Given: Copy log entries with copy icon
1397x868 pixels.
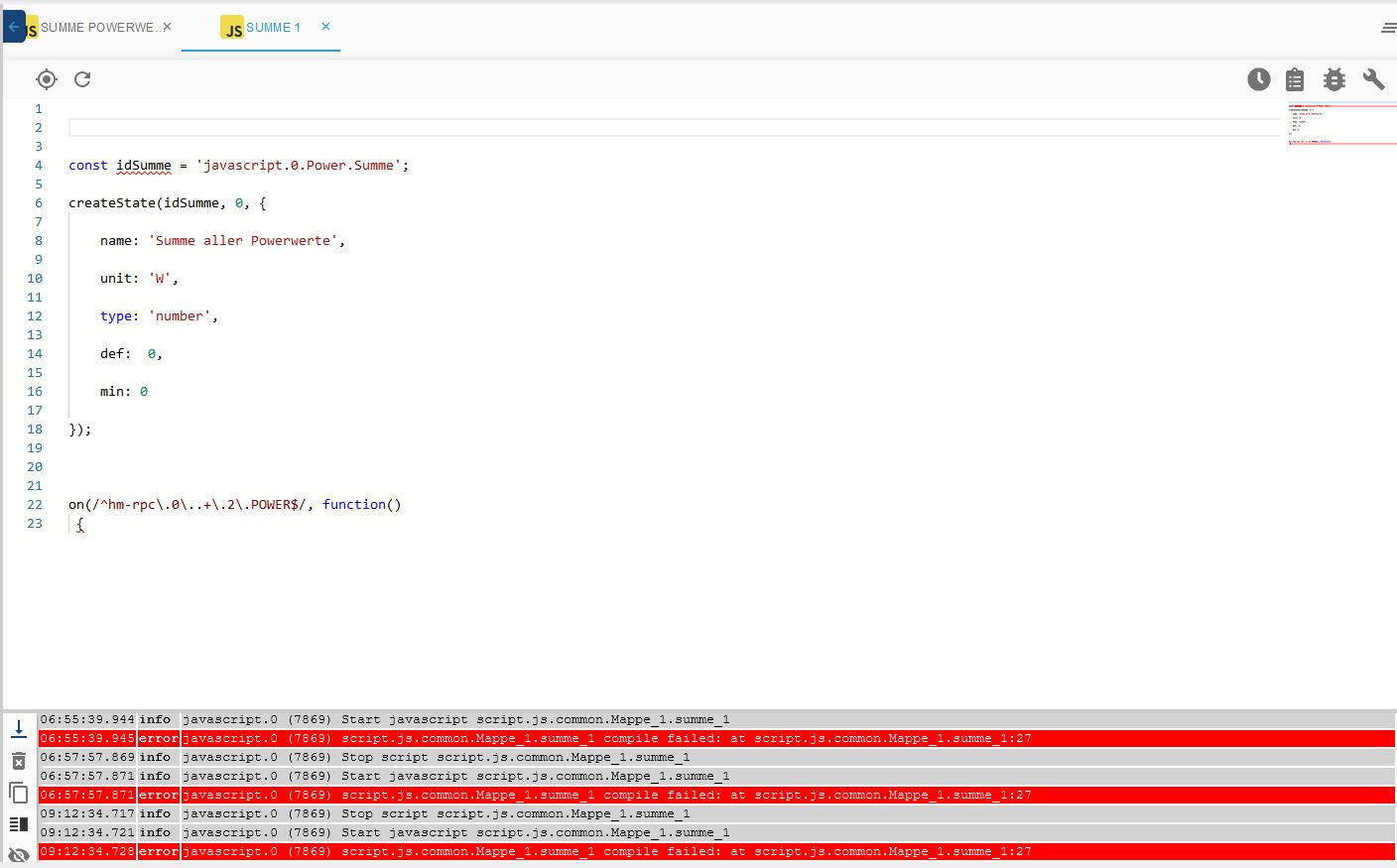Looking at the screenshot, I should pyautogui.click(x=18, y=792).
